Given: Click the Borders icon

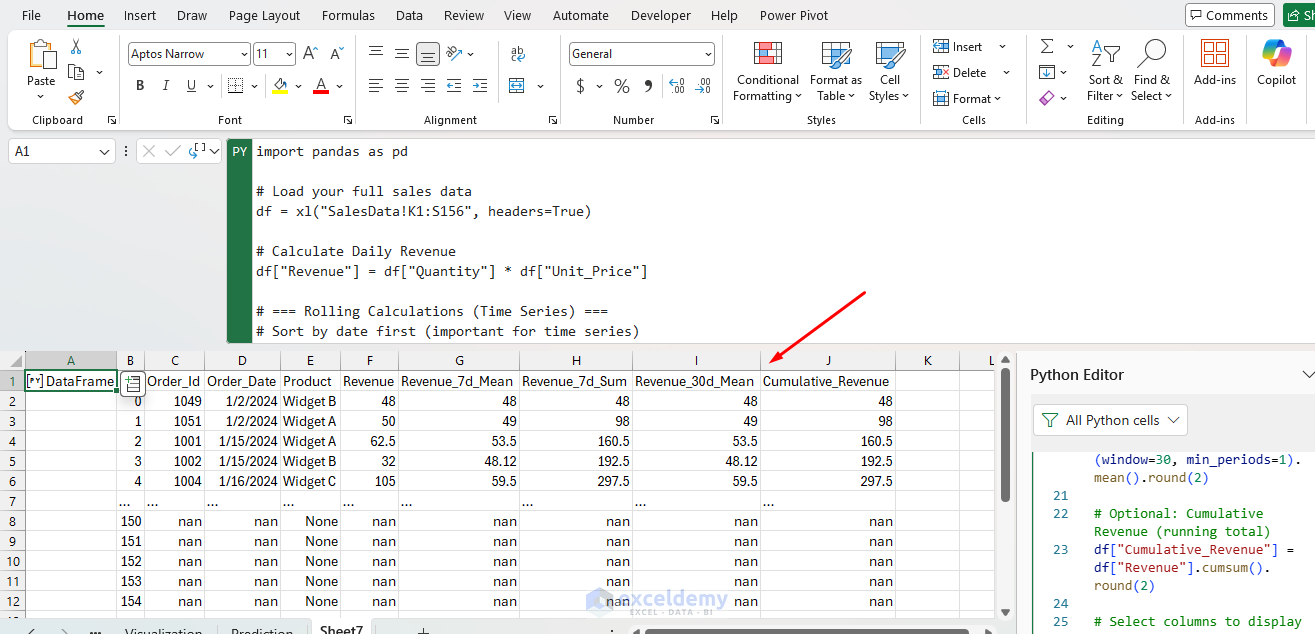Looking at the screenshot, I should pos(234,86).
